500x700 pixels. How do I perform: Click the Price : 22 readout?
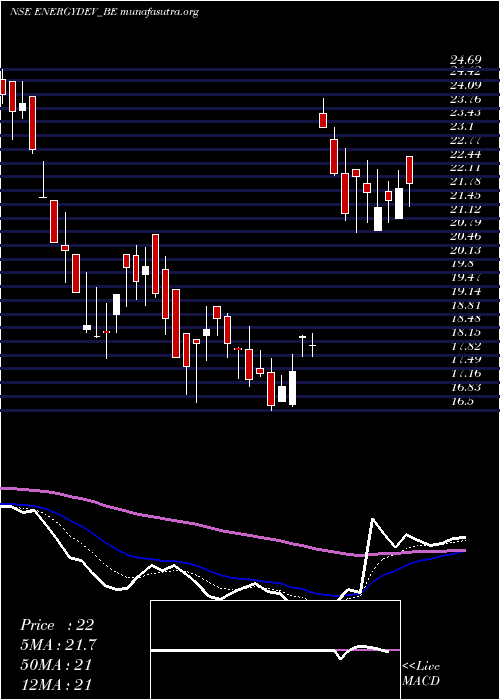[x=57, y=625]
